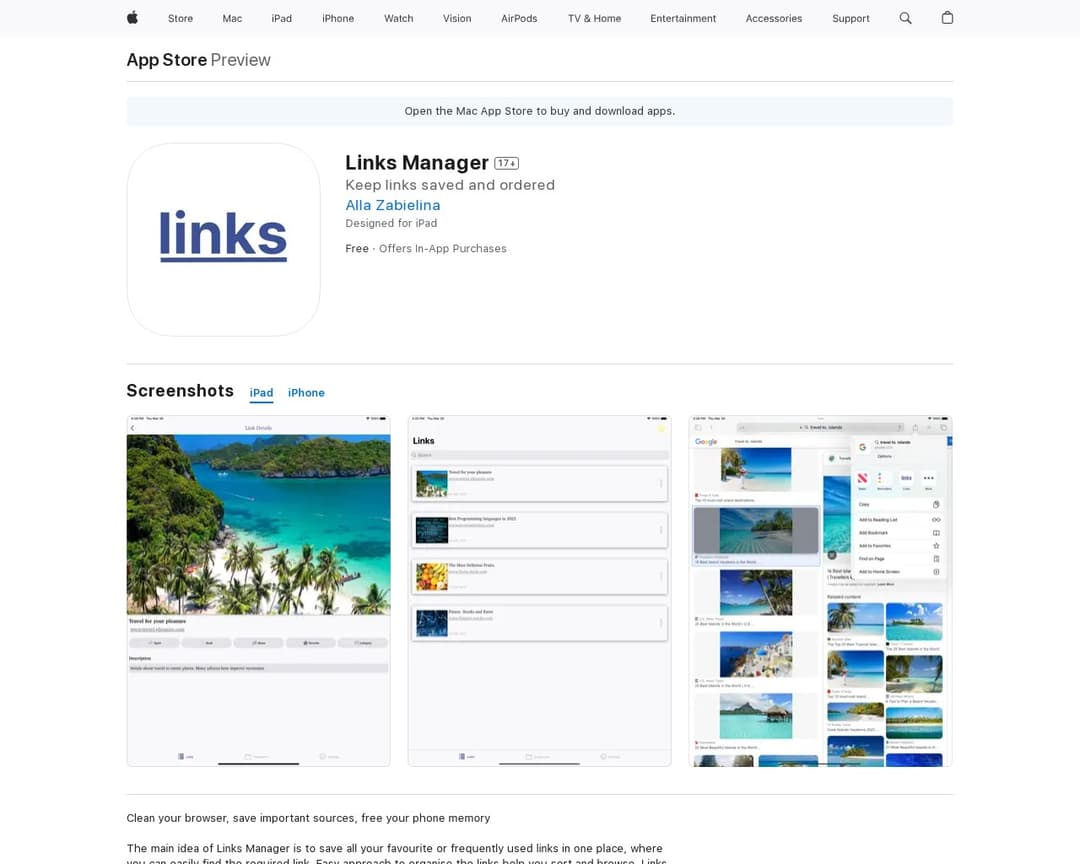
Task: Click the More button in the share sheet apps row
Action: coord(929,478)
